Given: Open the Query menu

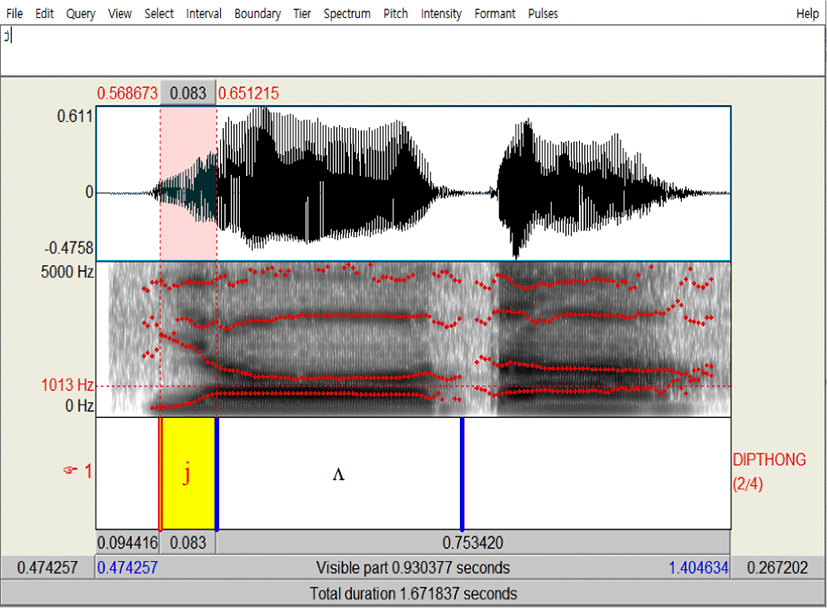Looking at the screenshot, I should [x=80, y=14].
